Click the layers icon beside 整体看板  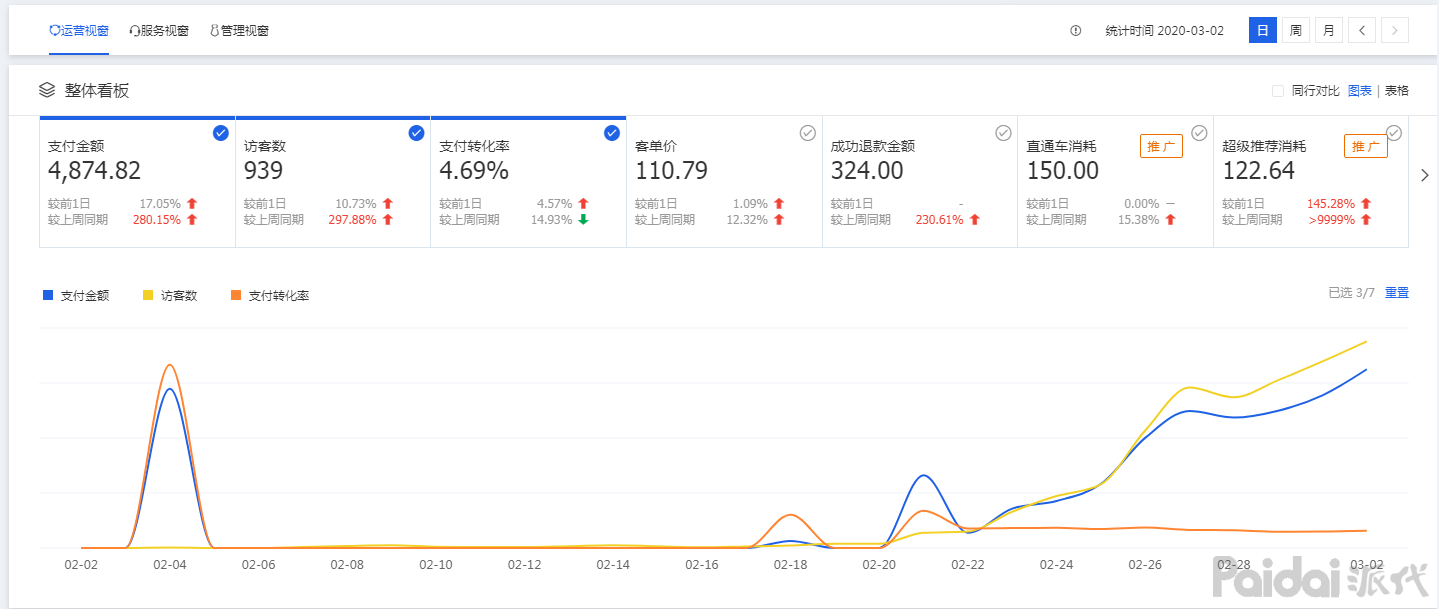(x=47, y=90)
